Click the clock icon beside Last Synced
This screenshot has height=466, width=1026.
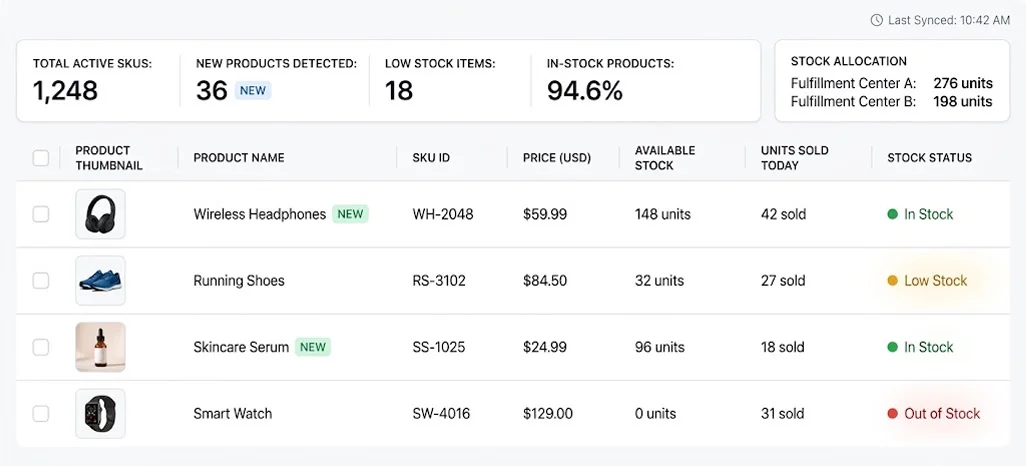pos(877,20)
